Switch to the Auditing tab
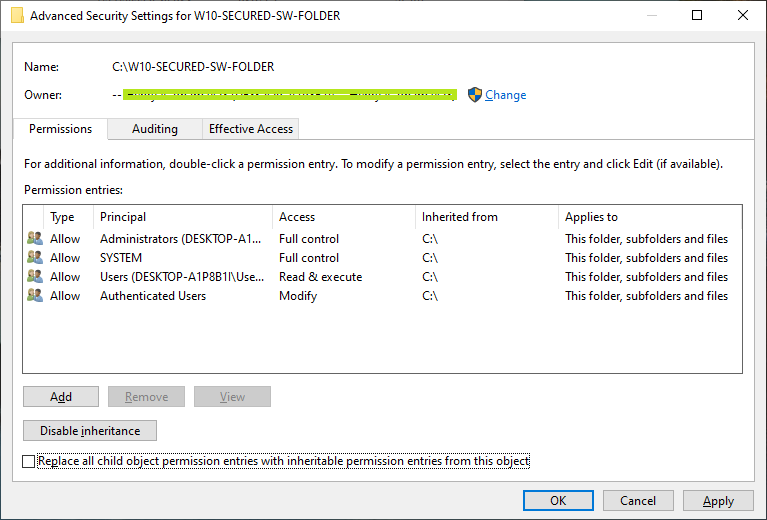The width and height of the screenshot is (767, 520). (155, 129)
